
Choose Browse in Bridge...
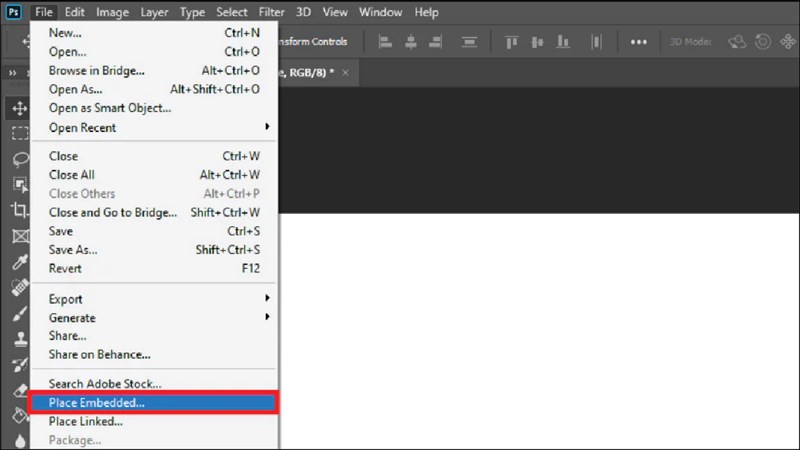tap(153, 70)
